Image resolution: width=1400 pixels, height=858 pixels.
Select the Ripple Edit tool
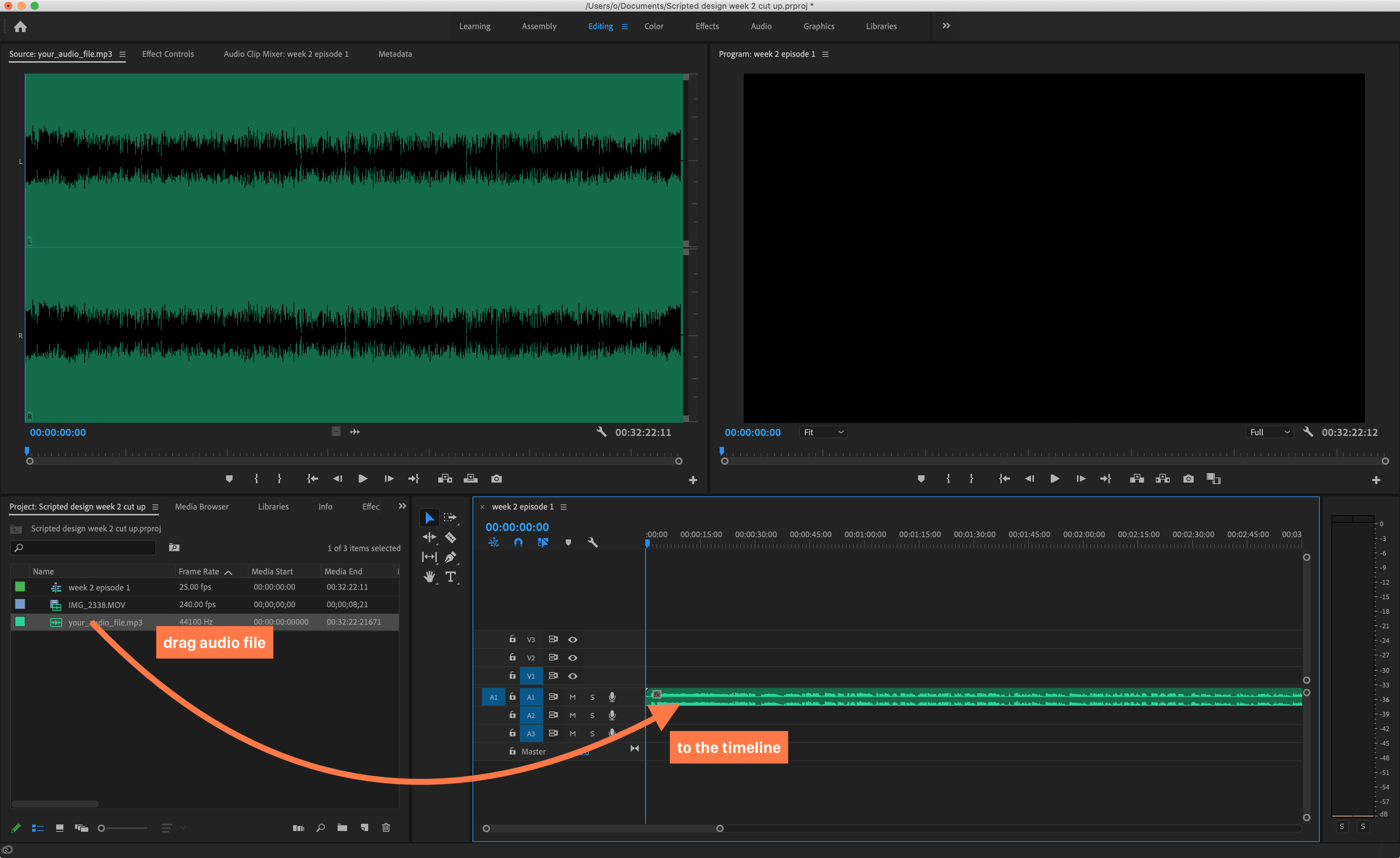[429, 538]
